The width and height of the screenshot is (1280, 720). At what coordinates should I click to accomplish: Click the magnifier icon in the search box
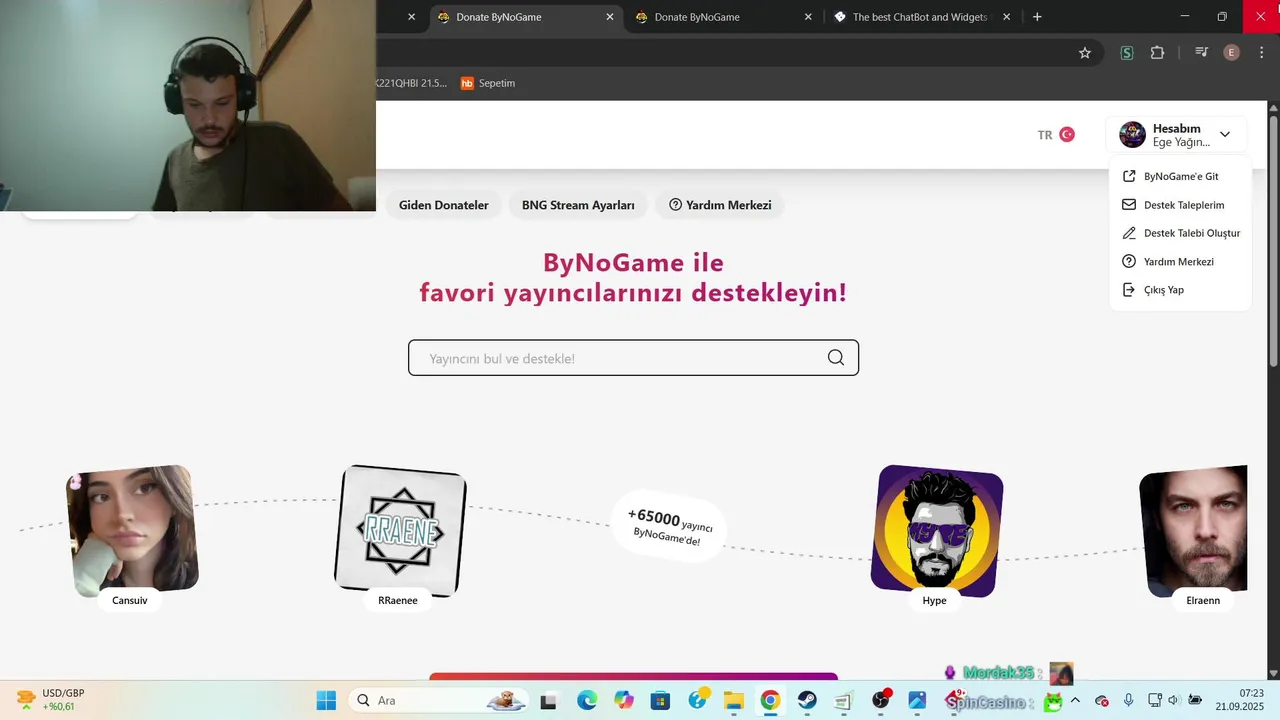pos(836,358)
